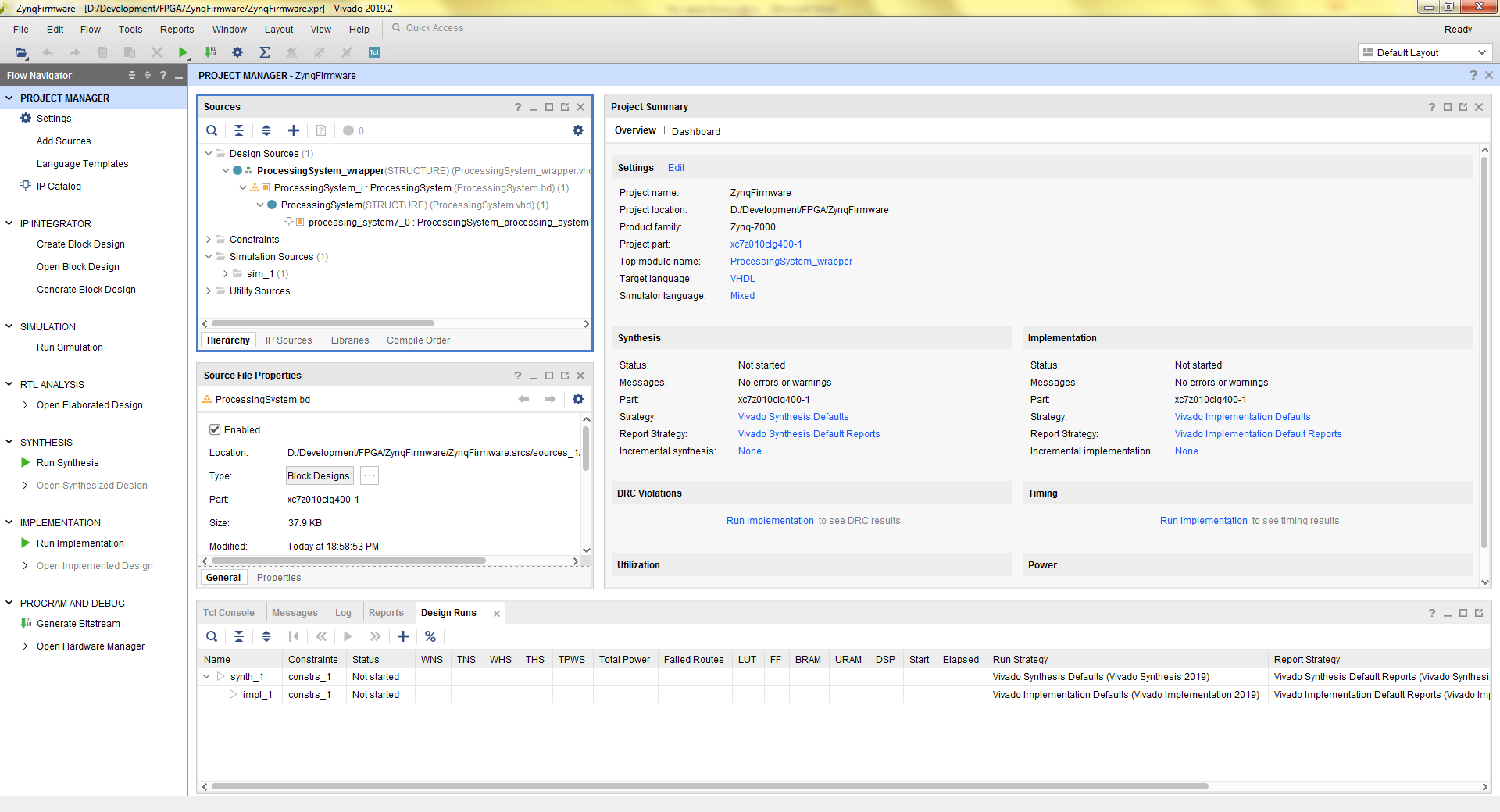
Task: Click Edit link next to Settings
Action: point(677,167)
